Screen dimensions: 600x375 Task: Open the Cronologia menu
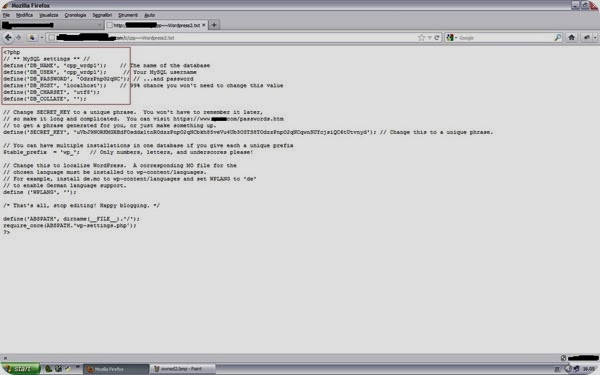point(75,15)
